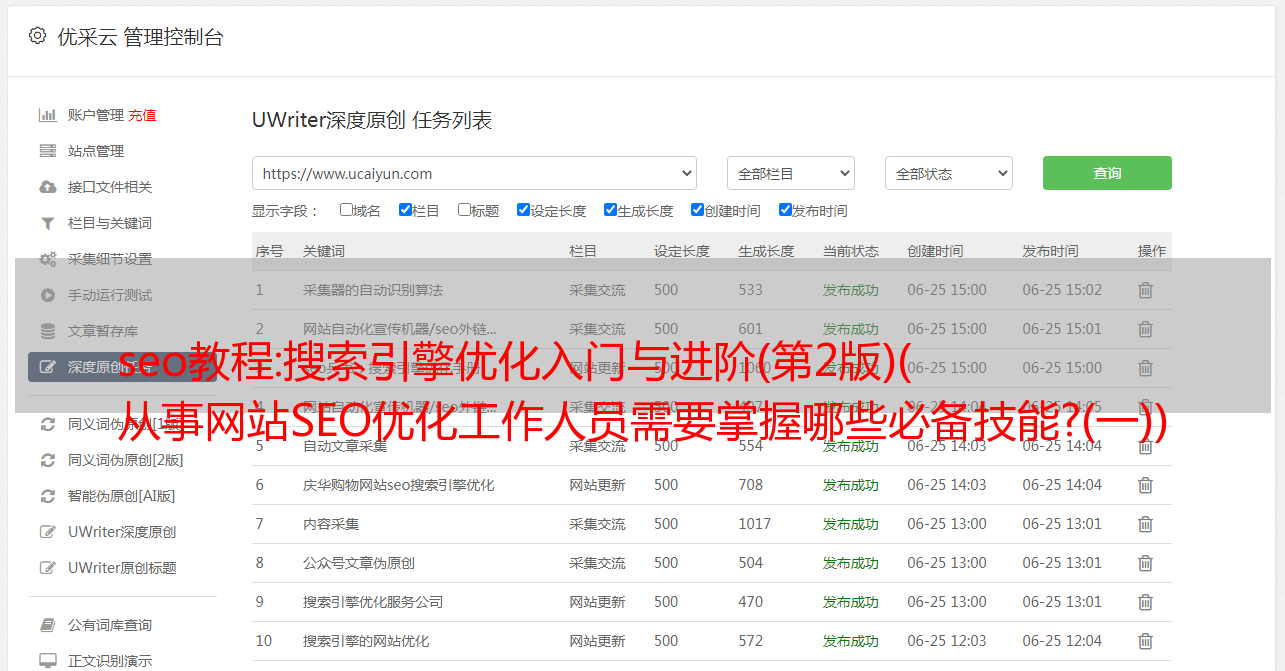Delete row 公众号文章伪原创 via trash icon
Image resolution: width=1285 pixels, height=671 pixels.
point(1146,563)
